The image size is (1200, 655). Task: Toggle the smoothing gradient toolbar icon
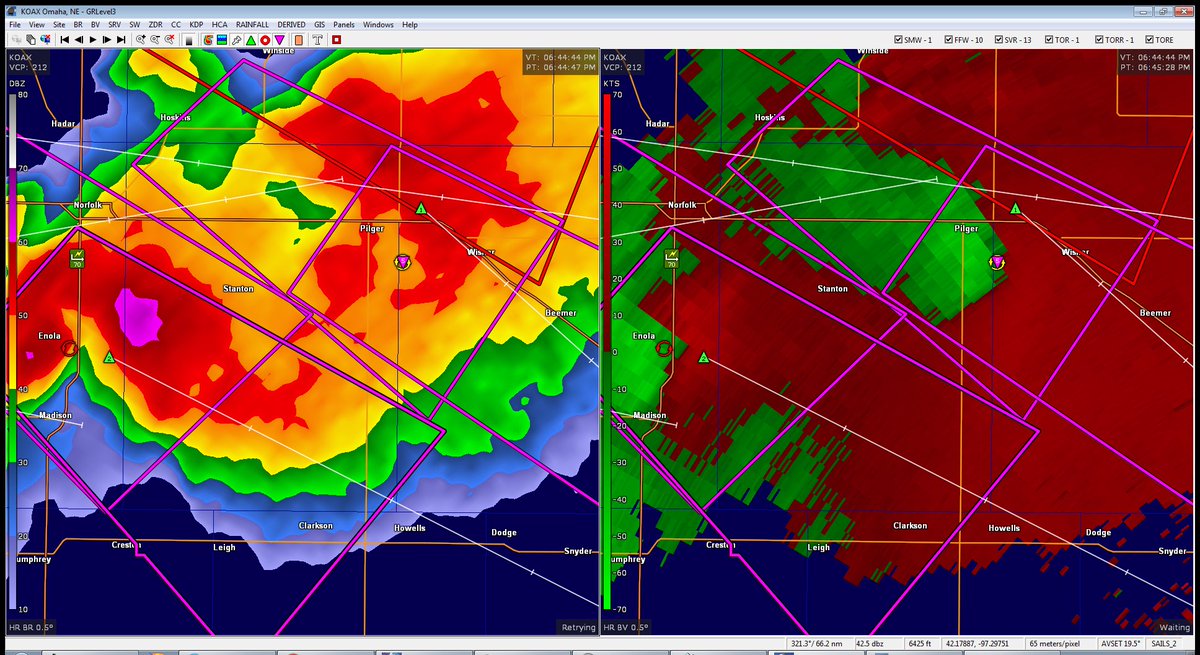click(189, 40)
